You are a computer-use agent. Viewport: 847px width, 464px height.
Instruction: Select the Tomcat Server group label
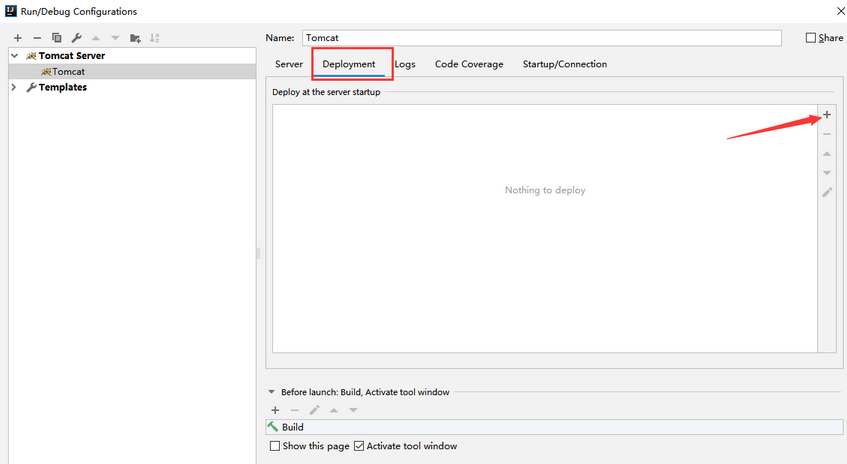pos(72,56)
